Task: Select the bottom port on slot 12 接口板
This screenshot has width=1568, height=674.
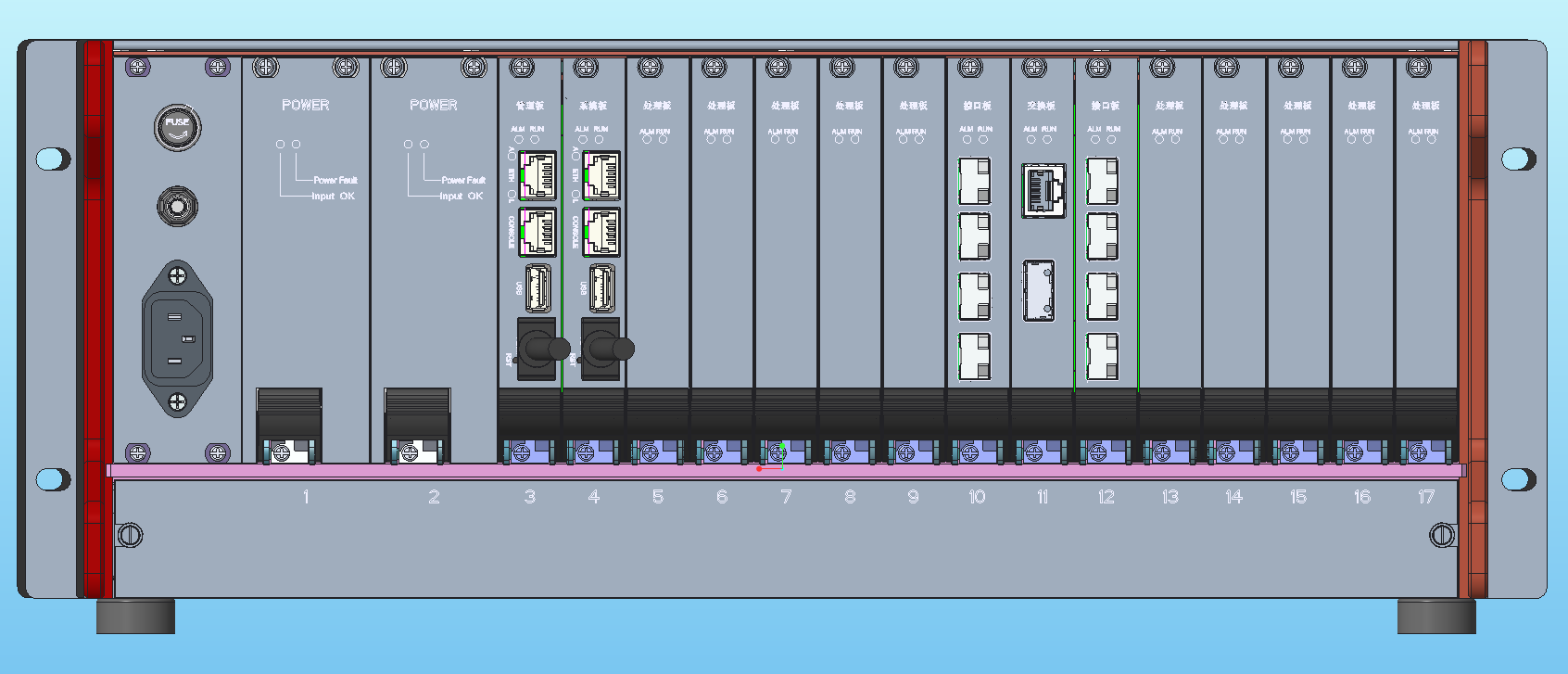Action: pyautogui.click(x=1102, y=356)
